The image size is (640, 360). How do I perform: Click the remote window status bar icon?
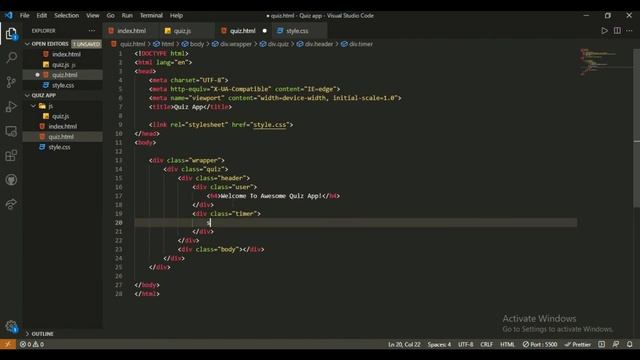[8, 344]
